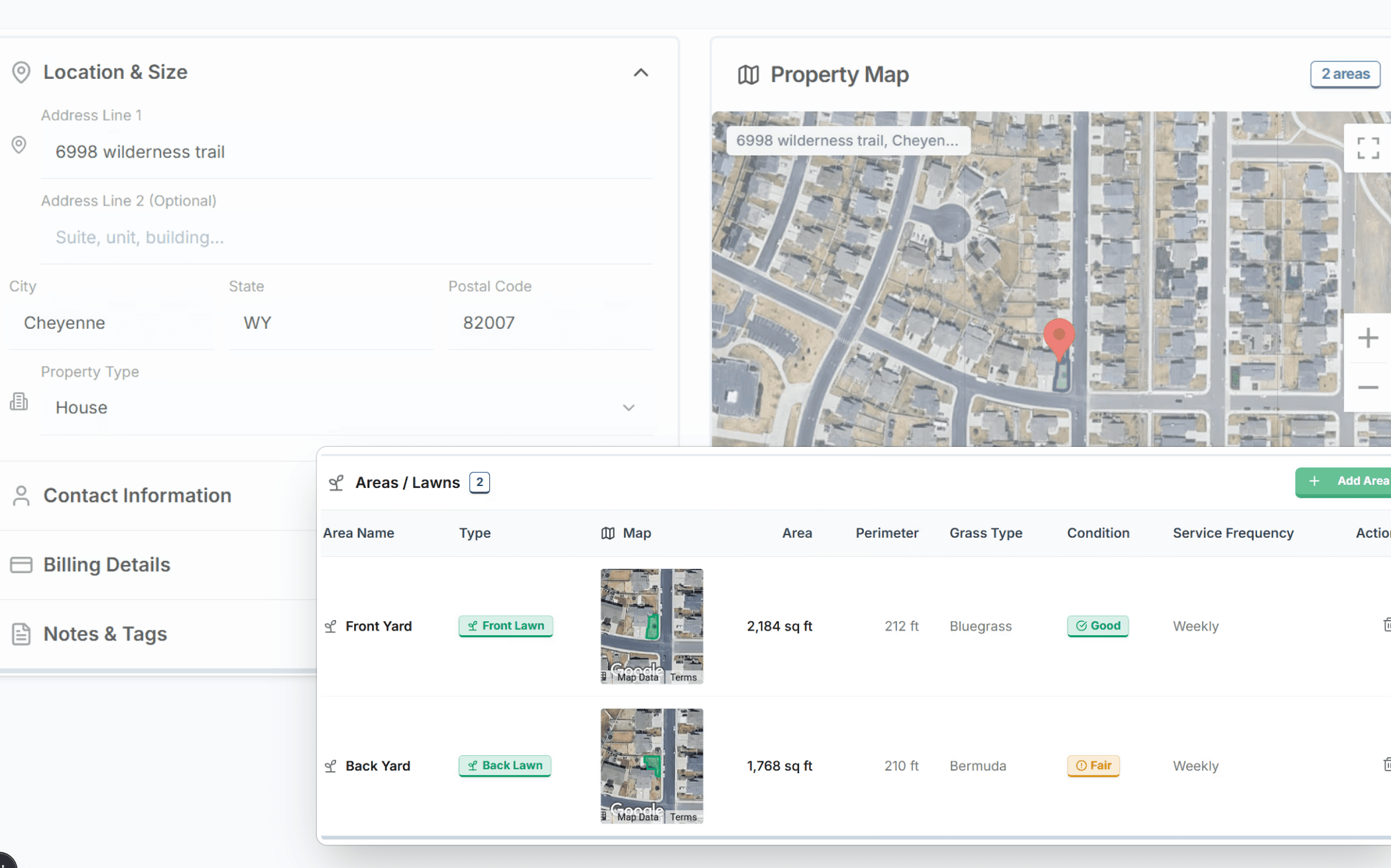Collapse the Location & Size section
Image resolution: width=1391 pixels, height=868 pixels.
coord(640,72)
